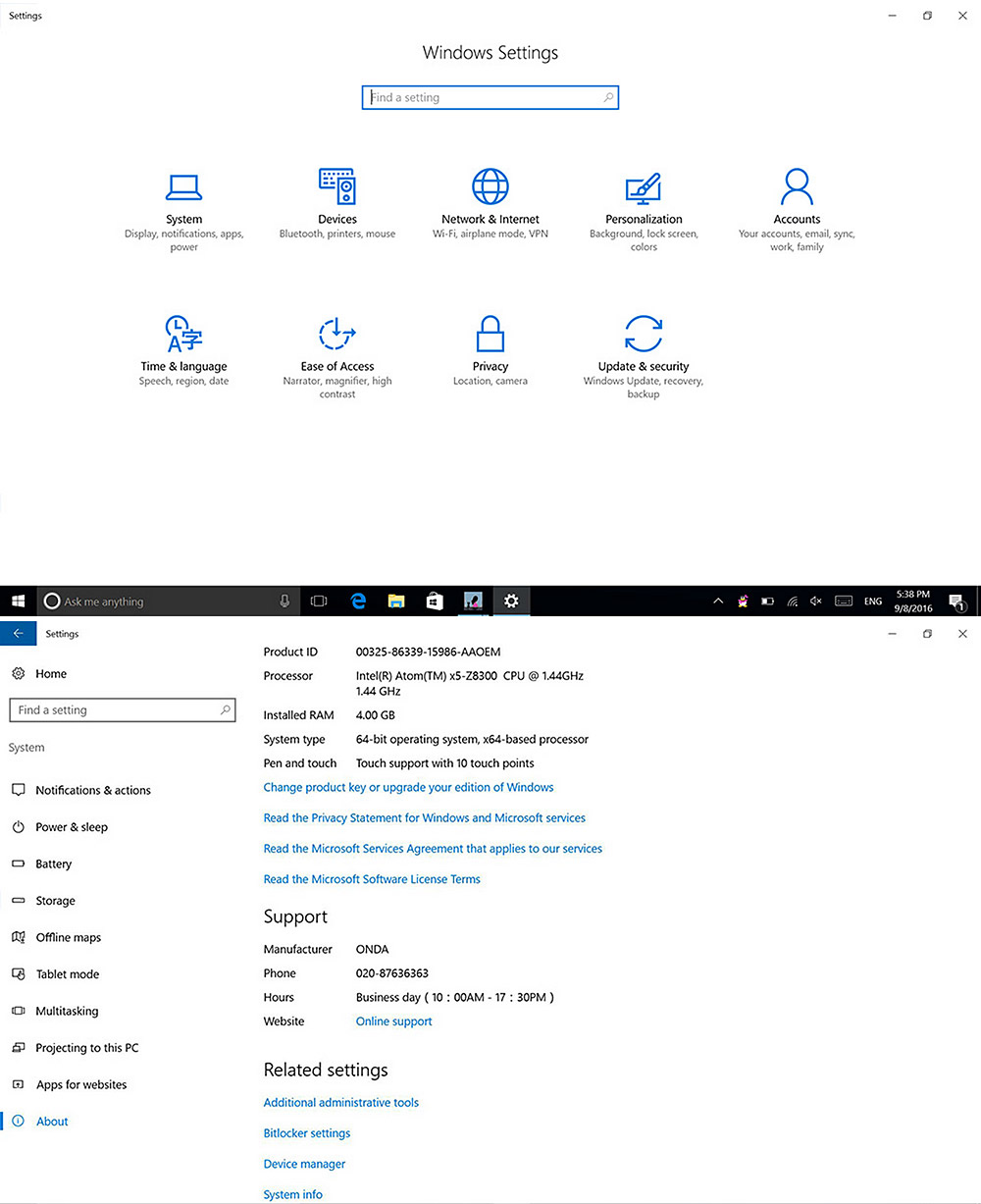Open File Explorer from the taskbar
Screen dimensions: 981x1204
click(396, 601)
